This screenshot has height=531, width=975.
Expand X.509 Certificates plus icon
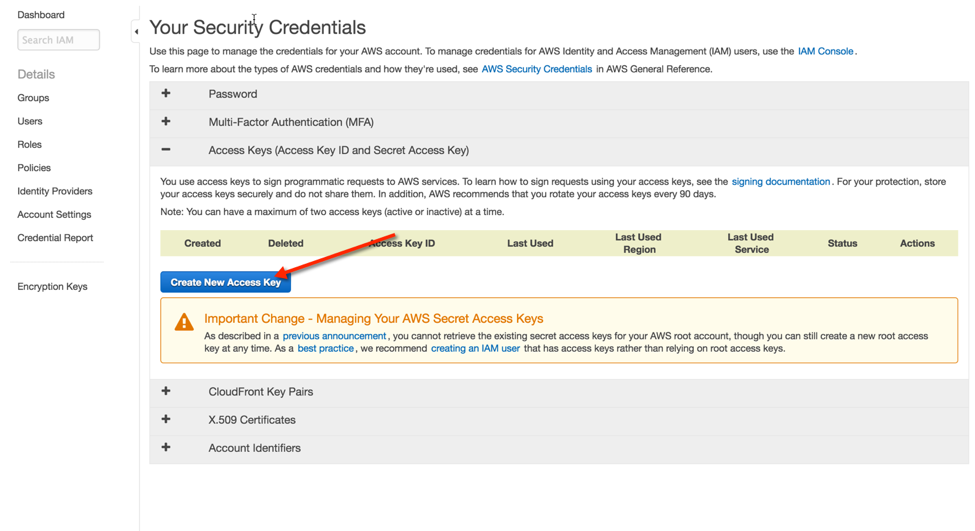pos(166,419)
